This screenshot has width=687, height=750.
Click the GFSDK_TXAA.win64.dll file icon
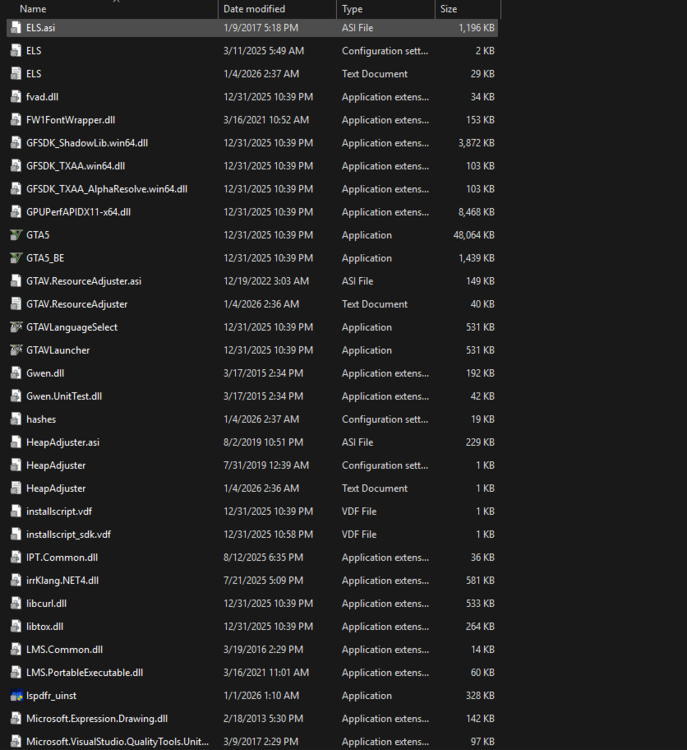coord(16,166)
